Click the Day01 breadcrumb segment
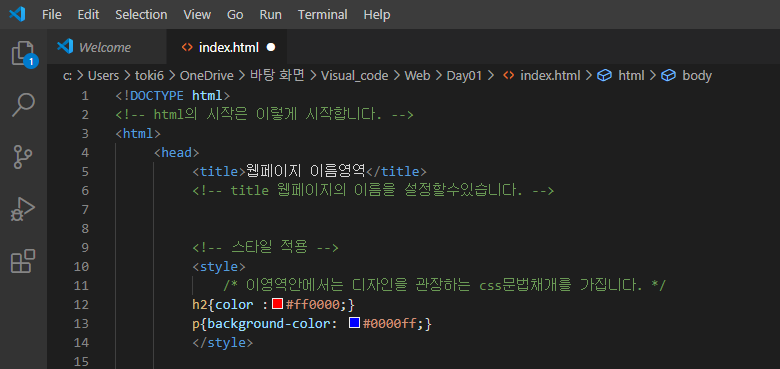780x369 pixels. click(x=464, y=76)
